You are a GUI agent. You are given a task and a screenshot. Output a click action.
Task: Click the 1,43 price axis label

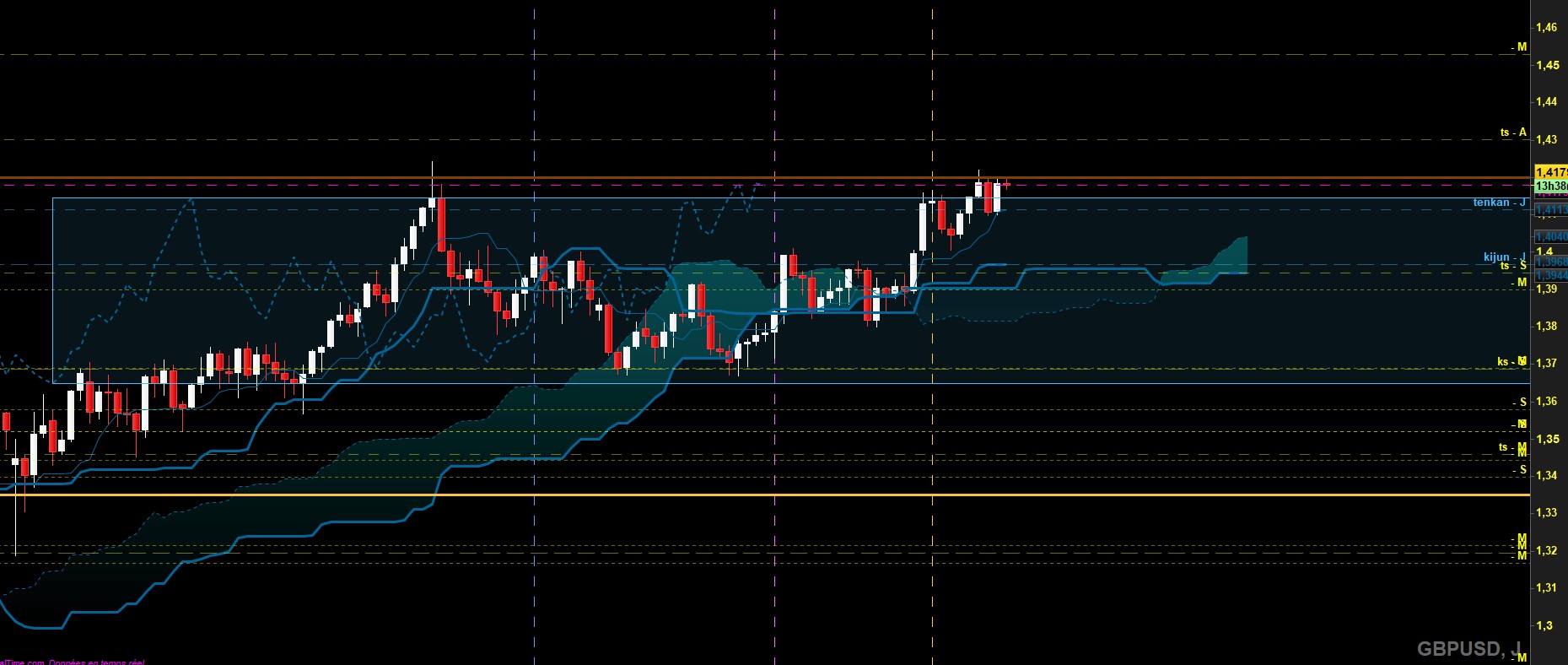(1547, 139)
